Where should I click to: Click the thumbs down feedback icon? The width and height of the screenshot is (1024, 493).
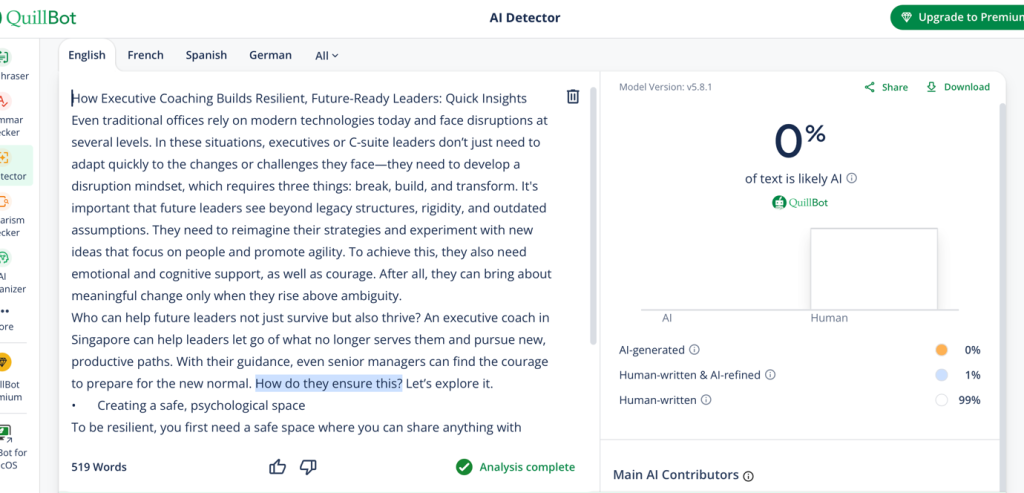pos(308,467)
